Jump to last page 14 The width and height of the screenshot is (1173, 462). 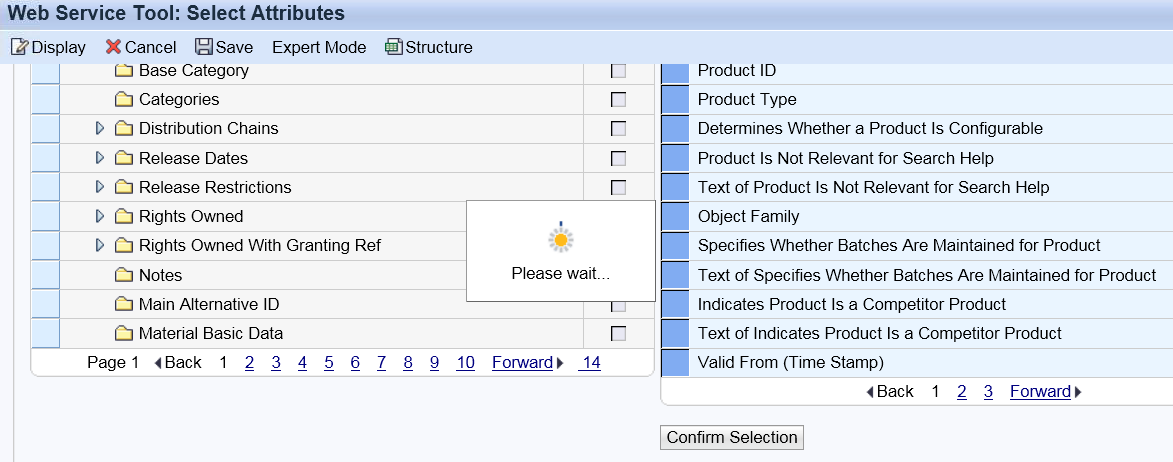point(591,363)
